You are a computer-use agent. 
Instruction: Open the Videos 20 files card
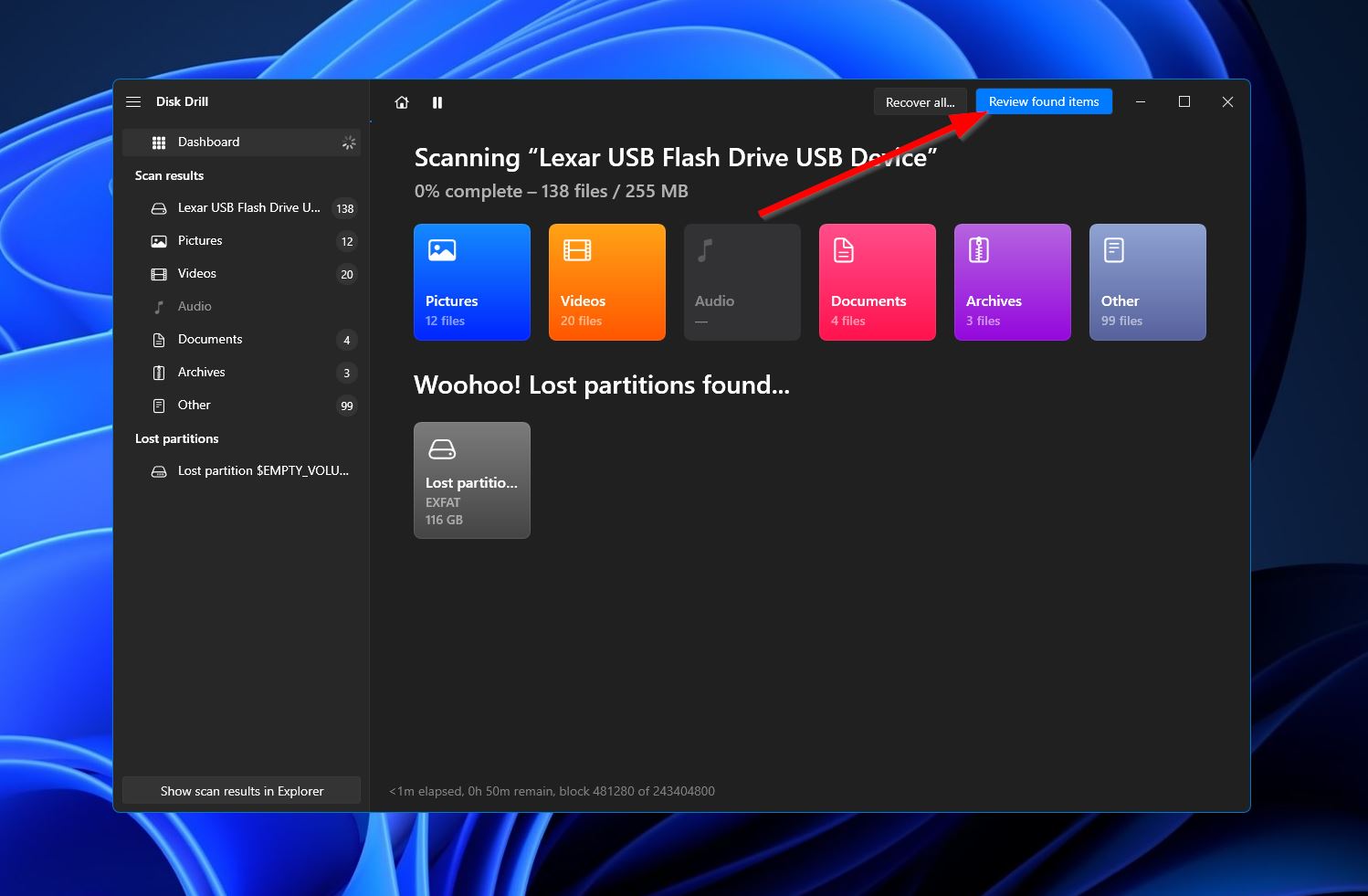[607, 282]
